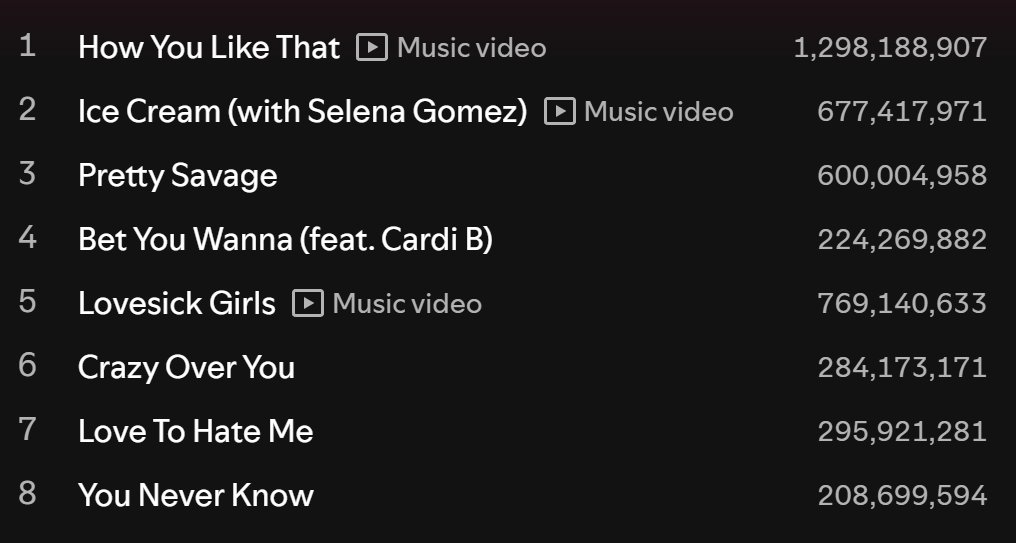Click the Music video label for How You Like That
The image size is (1016, 543).
pyautogui.click(x=472, y=47)
